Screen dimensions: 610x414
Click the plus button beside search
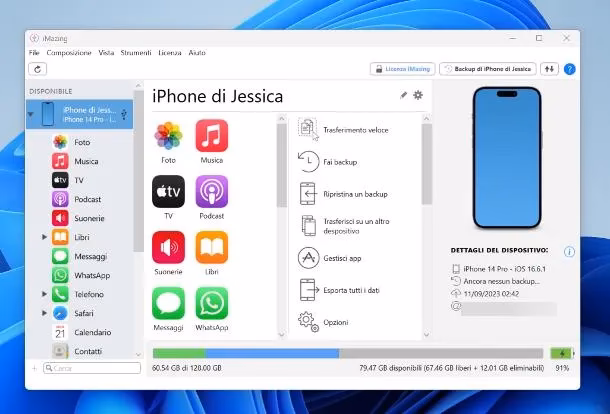34,368
